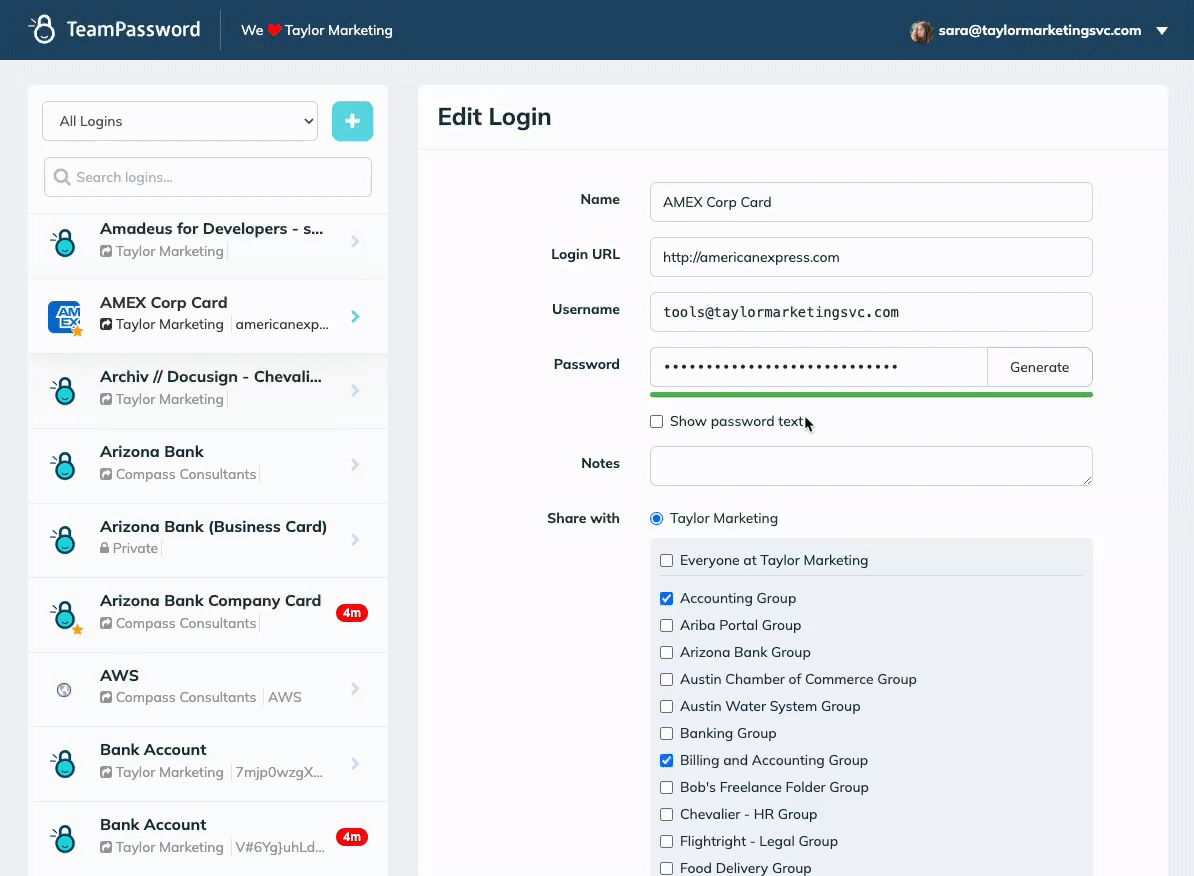The image size is (1194, 876).
Task: Click the Notes text area
Action: [871, 466]
